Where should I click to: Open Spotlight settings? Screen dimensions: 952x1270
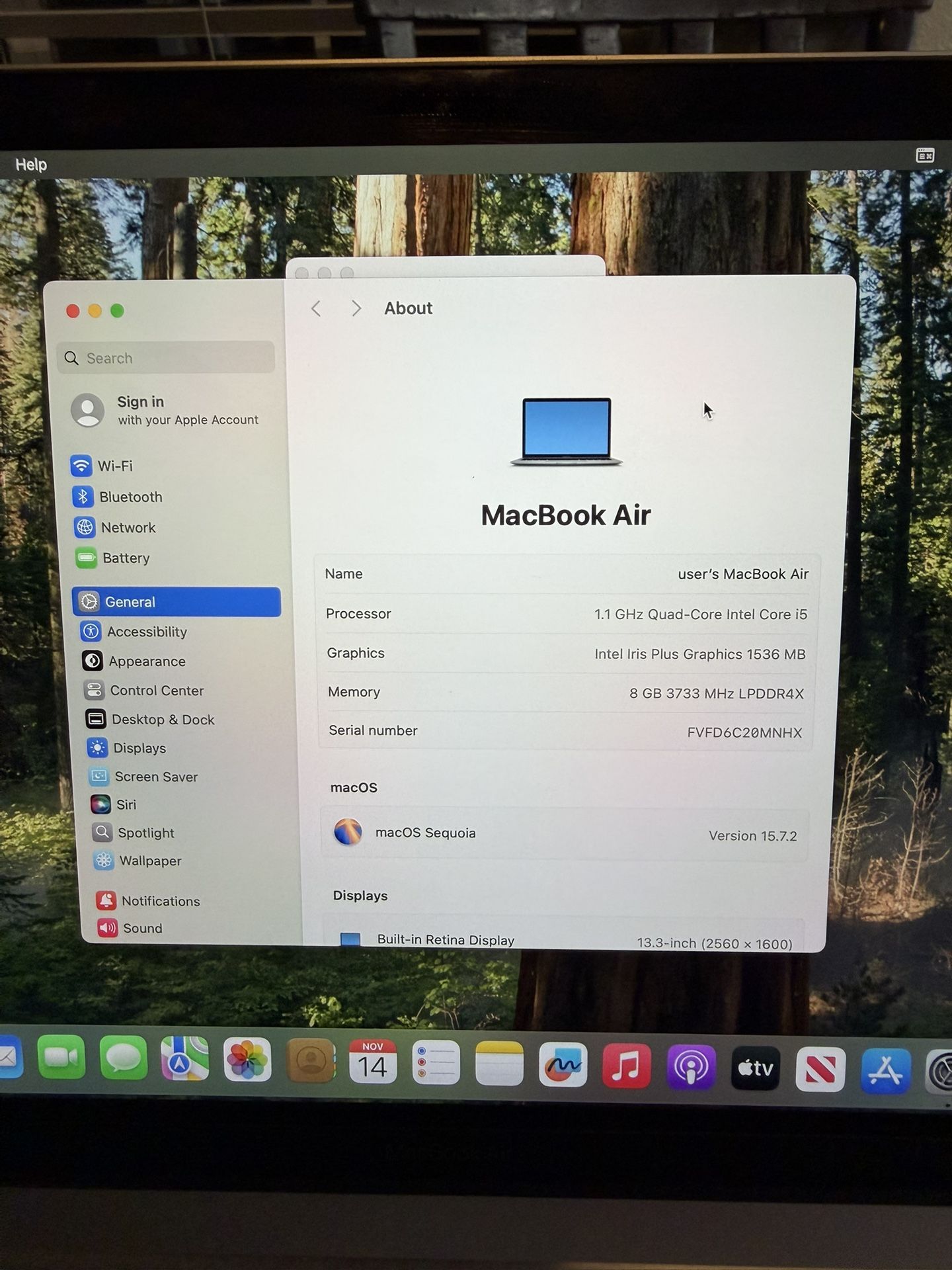(x=134, y=832)
